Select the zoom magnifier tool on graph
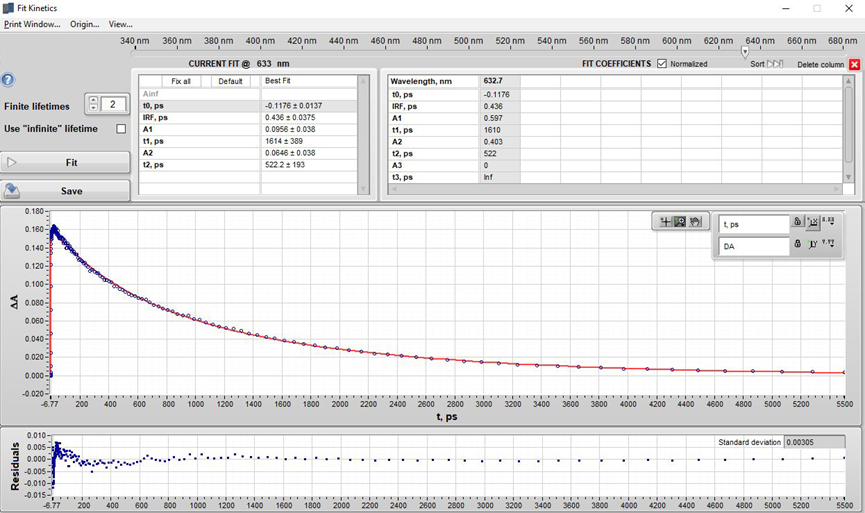Screen dimensions: 865x513 coord(680,221)
